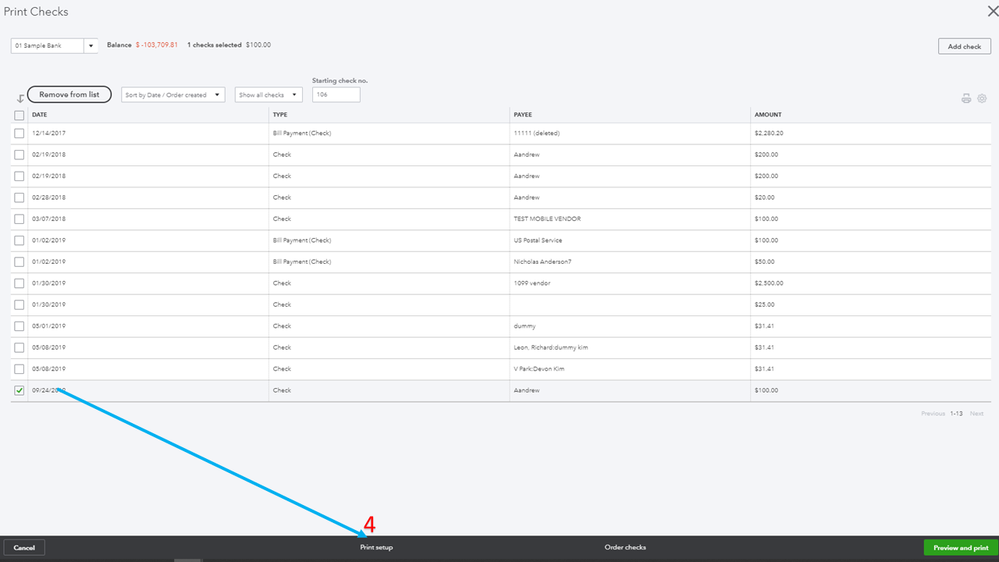This screenshot has width=999, height=562.
Task: Click the AMOUNT column header
Action: coord(768,115)
